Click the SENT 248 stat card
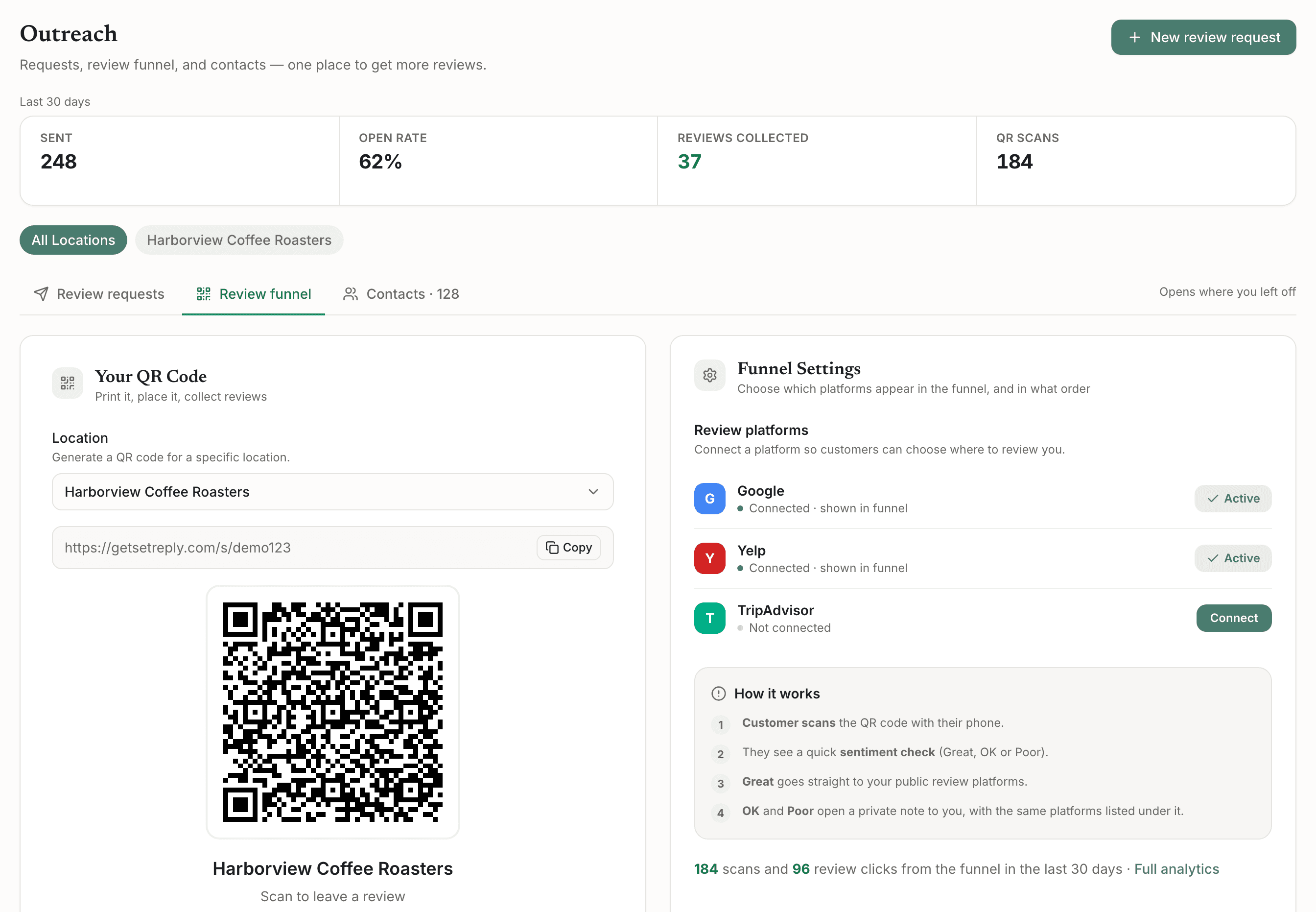The height and width of the screenshot is (912, 1316). pyautogui.click(x=179, y=161)
